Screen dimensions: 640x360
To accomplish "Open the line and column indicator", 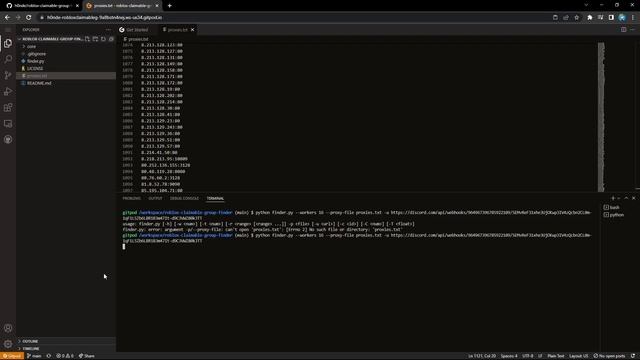I will click(x=482, y=356).
